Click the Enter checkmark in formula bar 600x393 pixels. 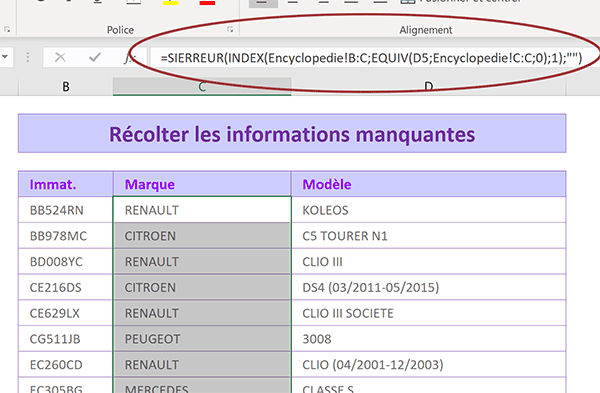pos(95,57)
